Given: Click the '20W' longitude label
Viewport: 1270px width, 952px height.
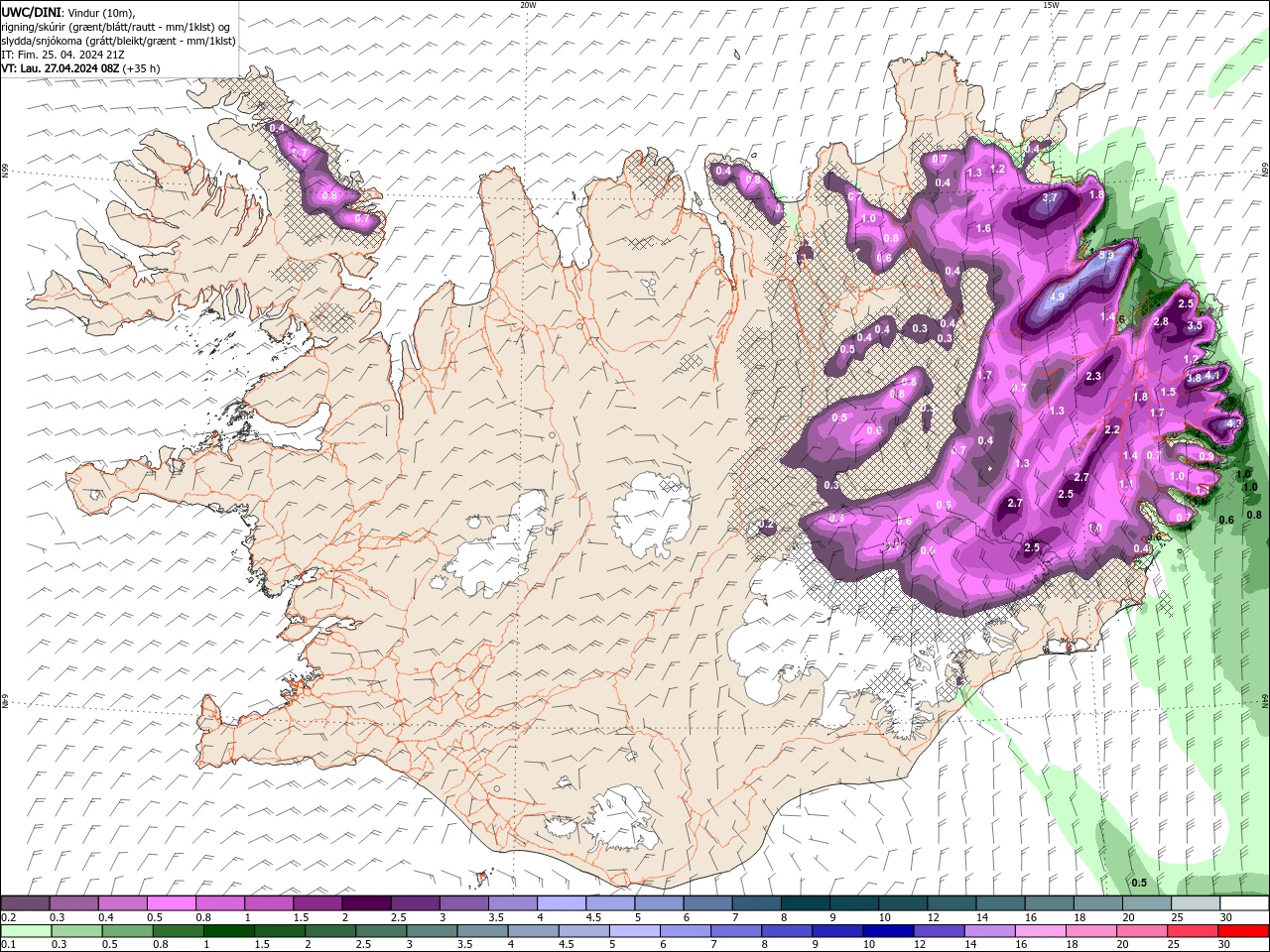Looking at the screenshot, I should 528,5.
